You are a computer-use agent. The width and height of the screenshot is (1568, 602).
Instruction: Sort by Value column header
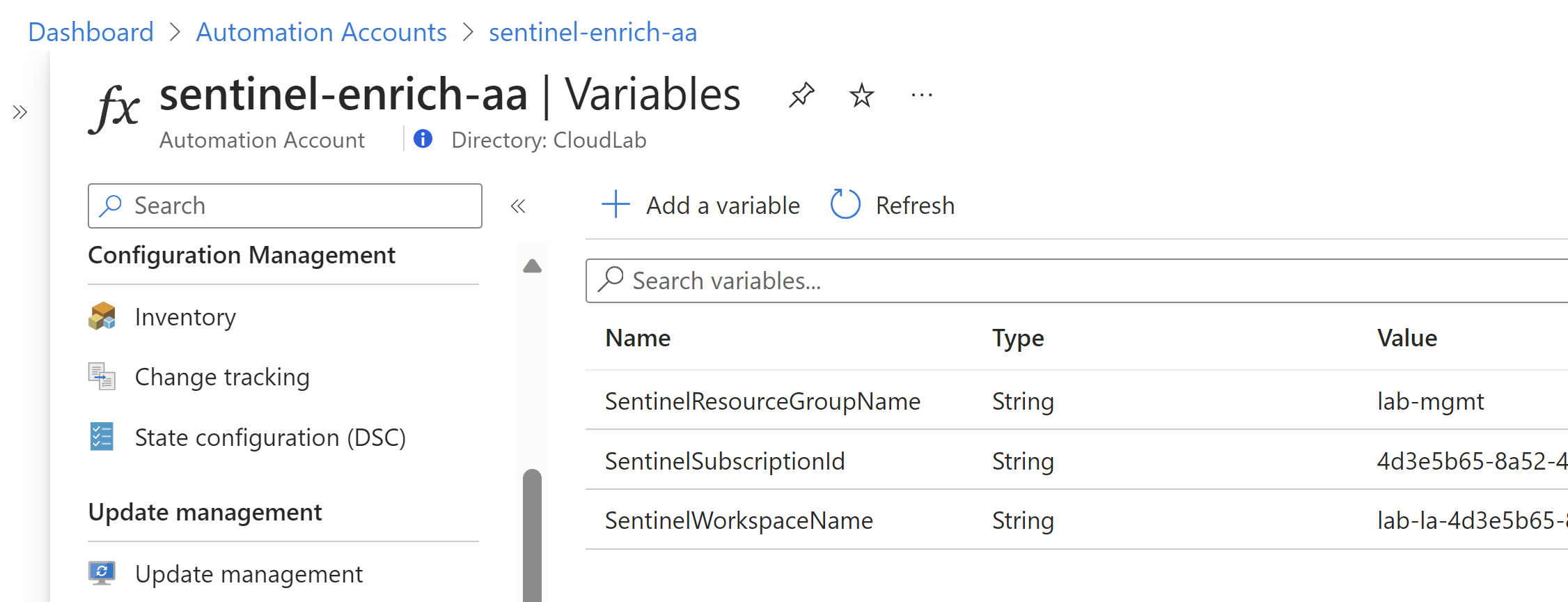pyautogui.click(x=1407, y=338)
